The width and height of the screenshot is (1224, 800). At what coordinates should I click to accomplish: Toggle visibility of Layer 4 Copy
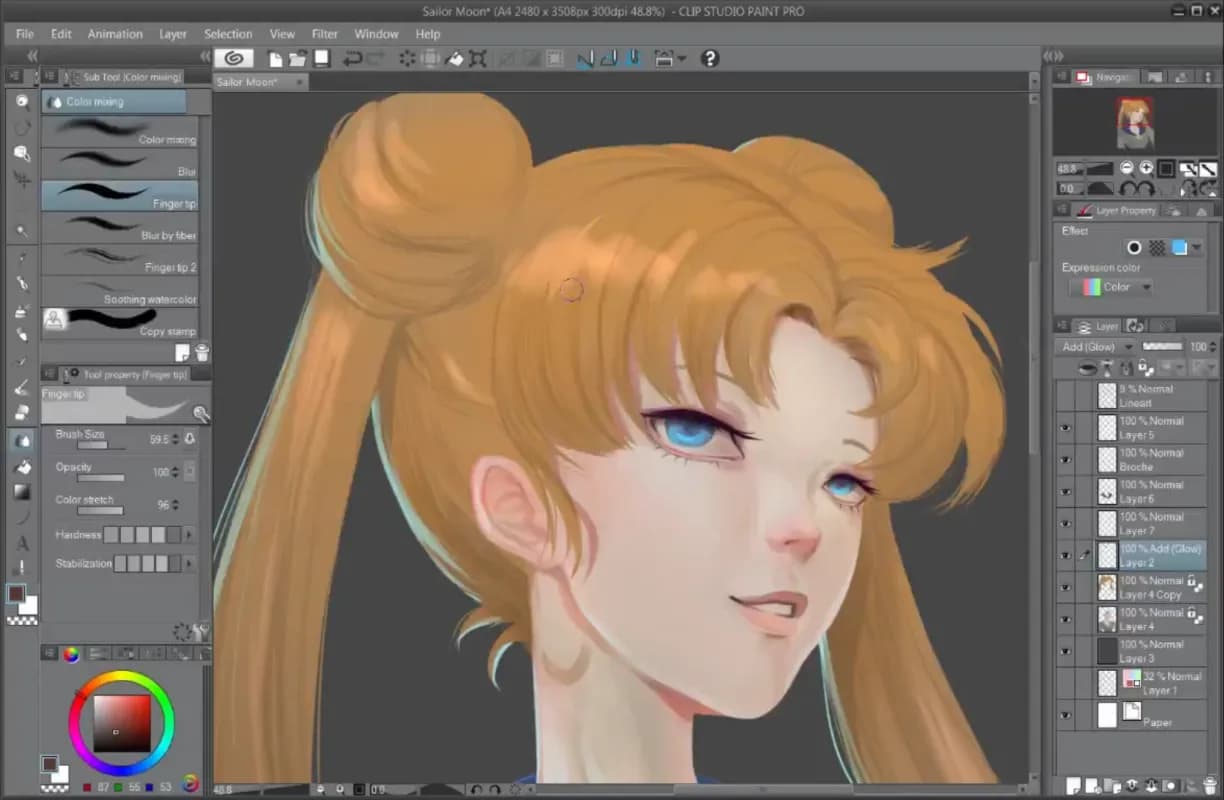(1065, 588)
